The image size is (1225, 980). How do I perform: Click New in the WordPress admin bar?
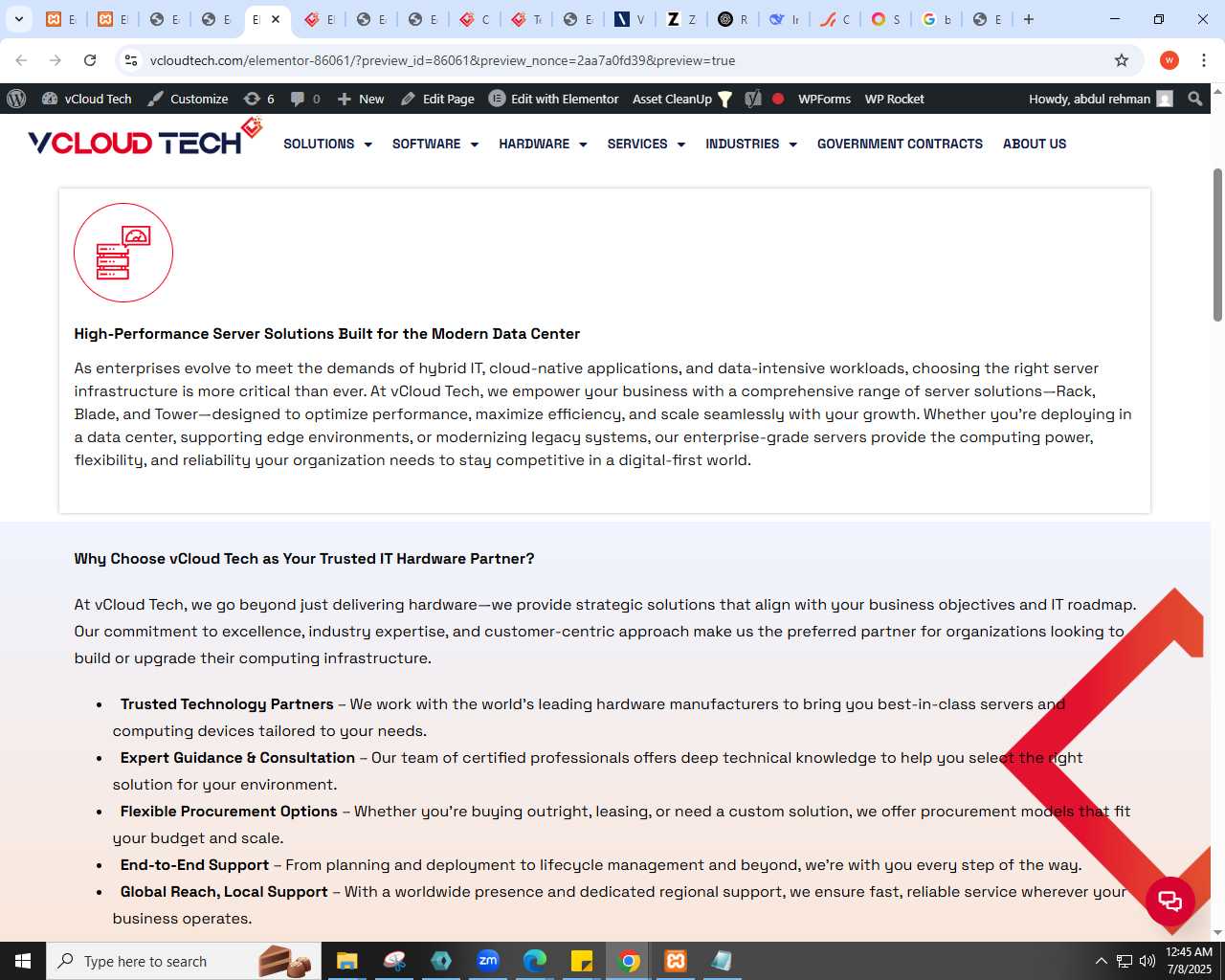(361, 99)
